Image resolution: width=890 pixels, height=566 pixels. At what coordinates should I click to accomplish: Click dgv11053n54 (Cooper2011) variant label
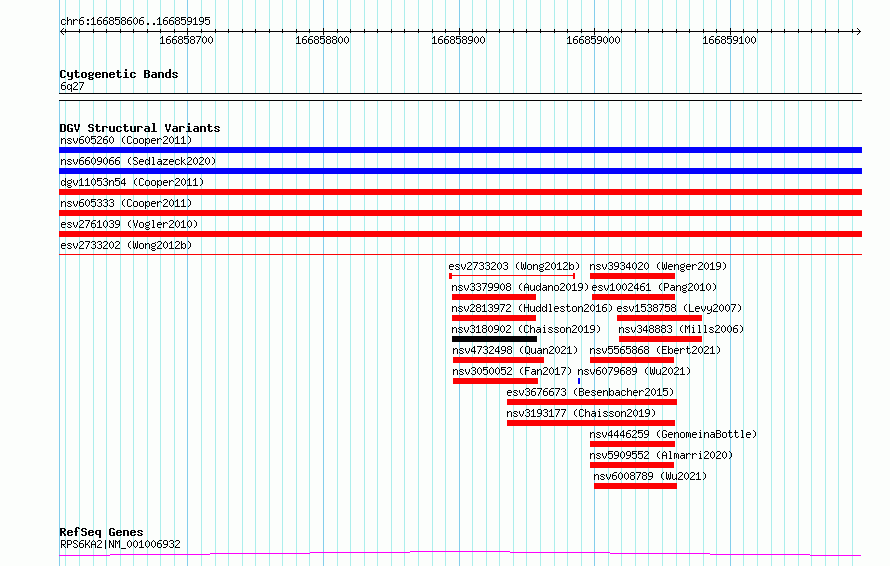pyautogui.click(x=132, y=182)
